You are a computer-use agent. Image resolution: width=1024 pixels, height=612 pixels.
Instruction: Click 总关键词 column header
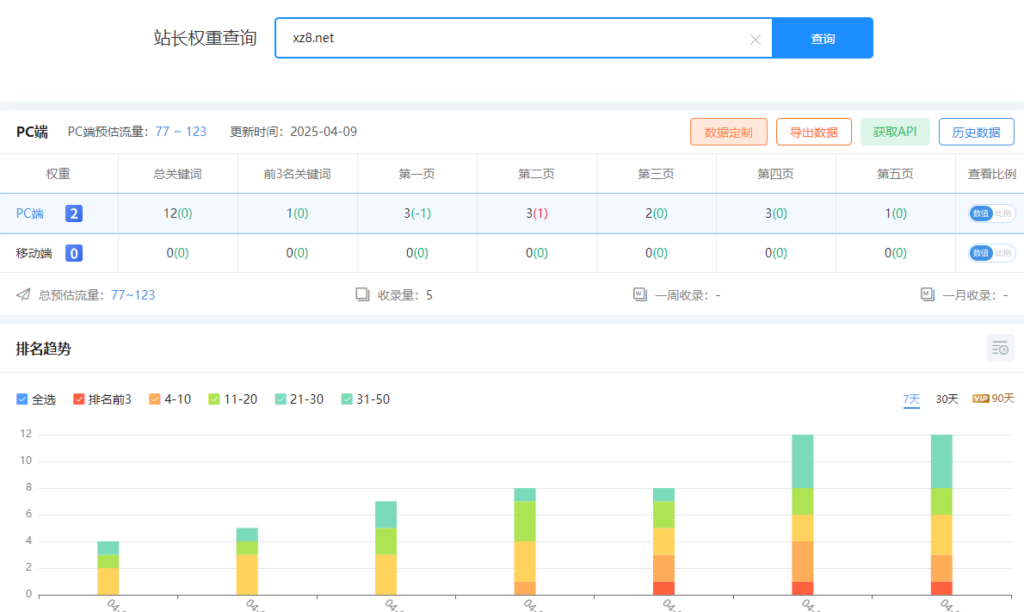point(178,174)
